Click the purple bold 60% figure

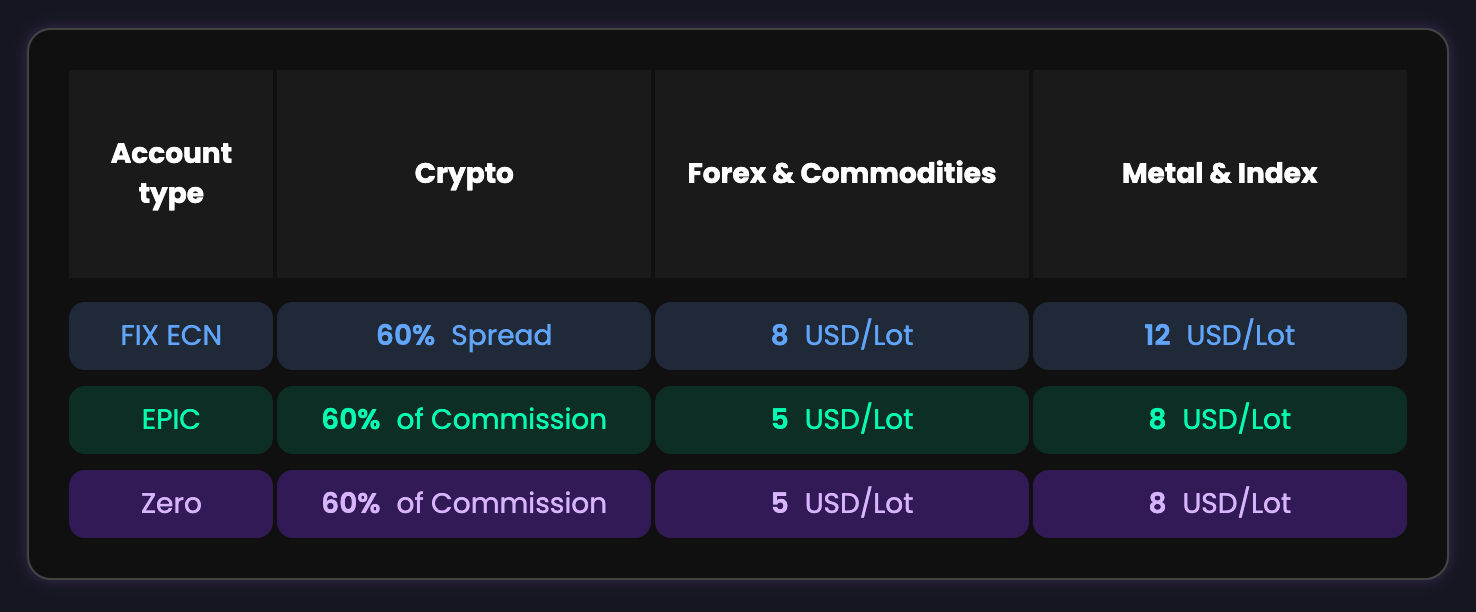351,503
